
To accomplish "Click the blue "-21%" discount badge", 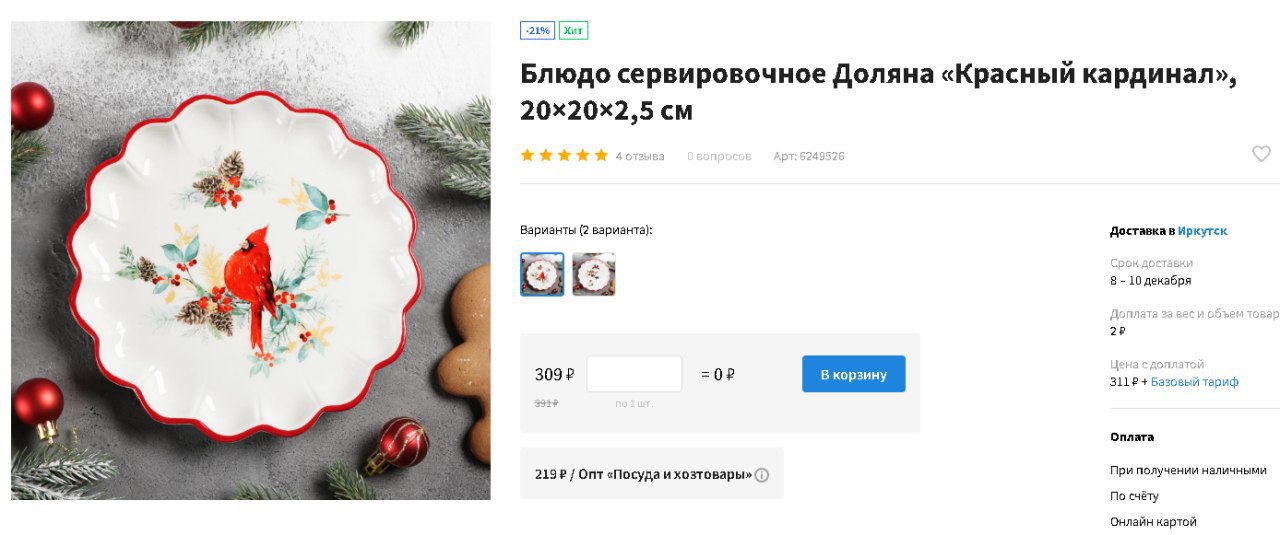I will 538,30.
